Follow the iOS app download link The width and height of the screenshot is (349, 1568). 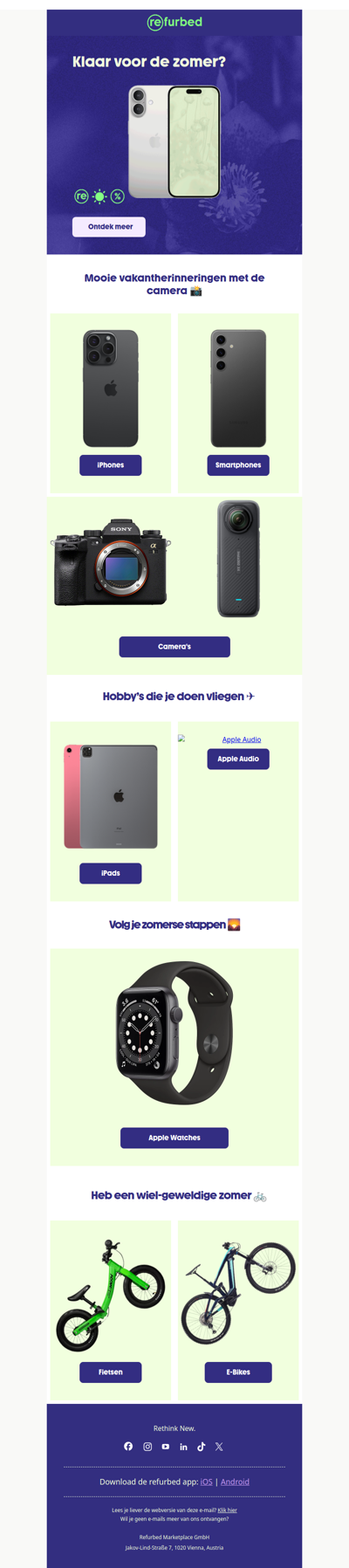coord(207,1482)
